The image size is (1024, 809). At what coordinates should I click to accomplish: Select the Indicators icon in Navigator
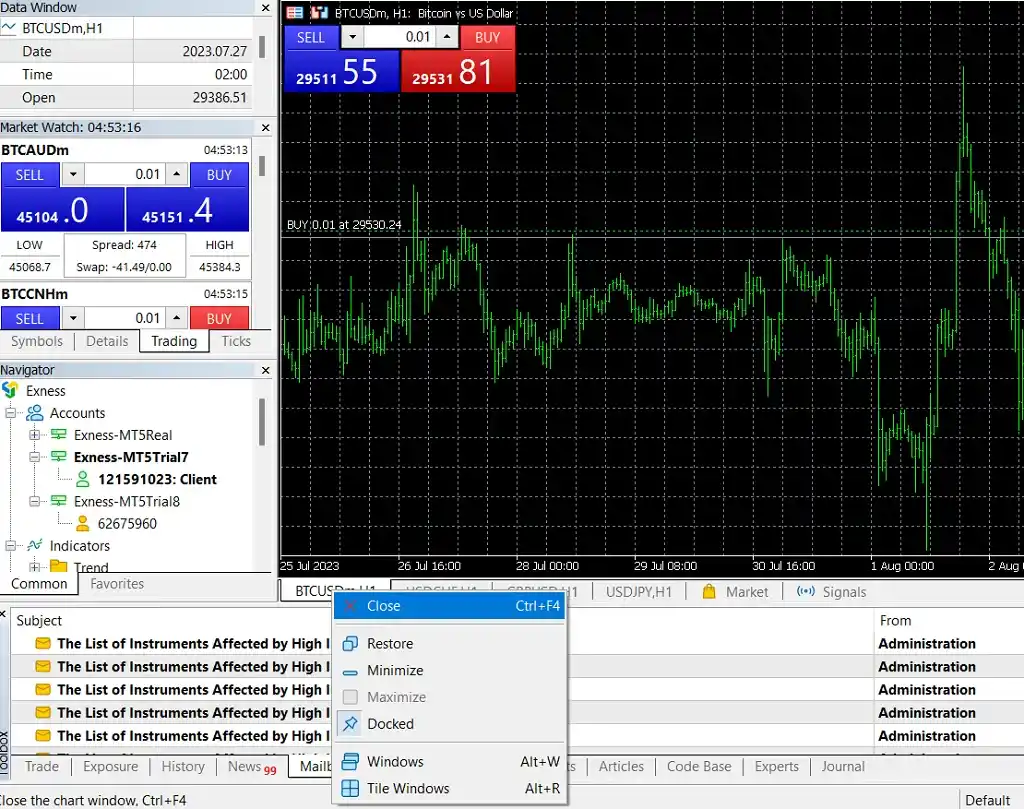click(35, 546)
